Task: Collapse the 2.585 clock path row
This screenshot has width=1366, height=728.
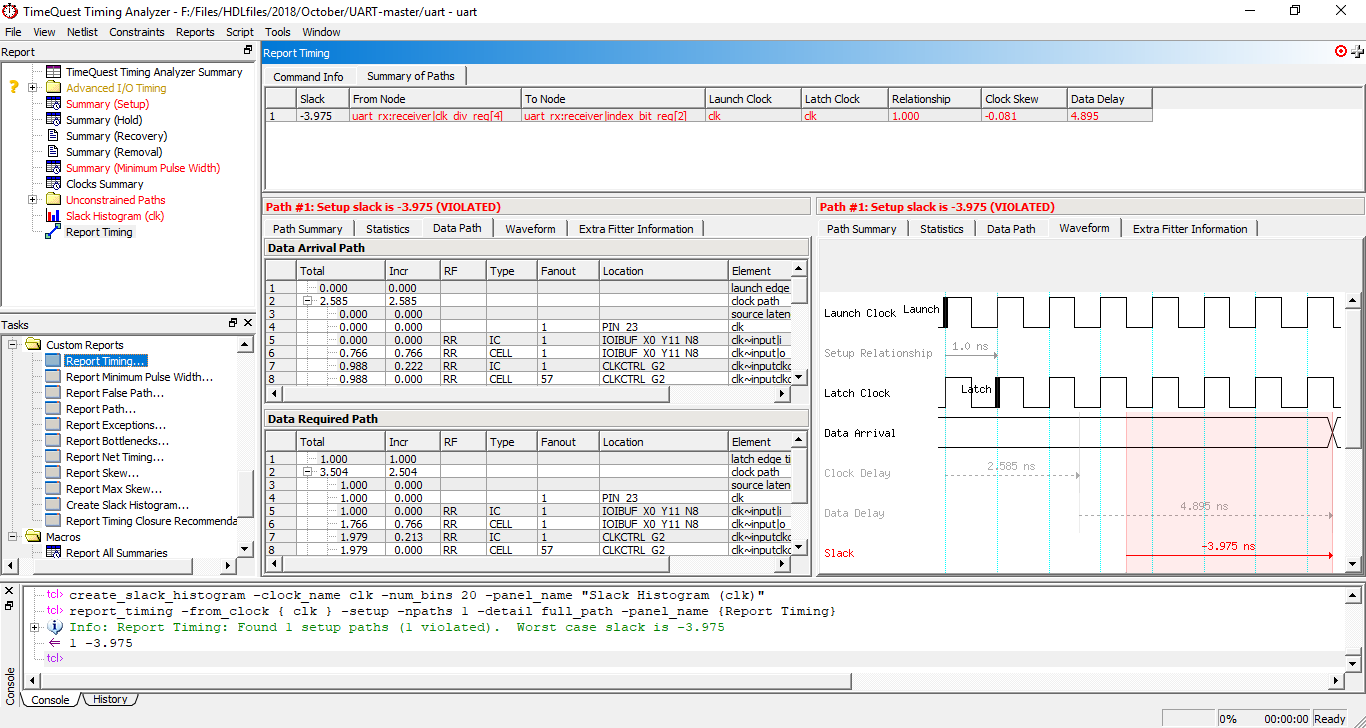Action: (x=310, y=301)
